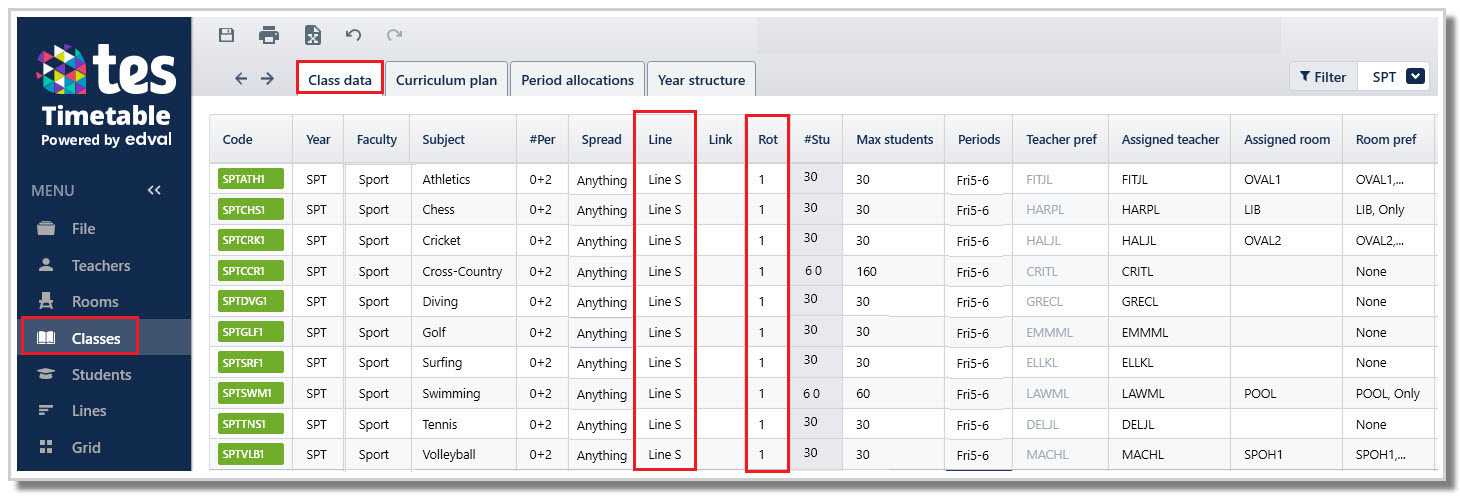Open Teachers in the sidebar menu

pyautogui.click(x=101, y=265)
